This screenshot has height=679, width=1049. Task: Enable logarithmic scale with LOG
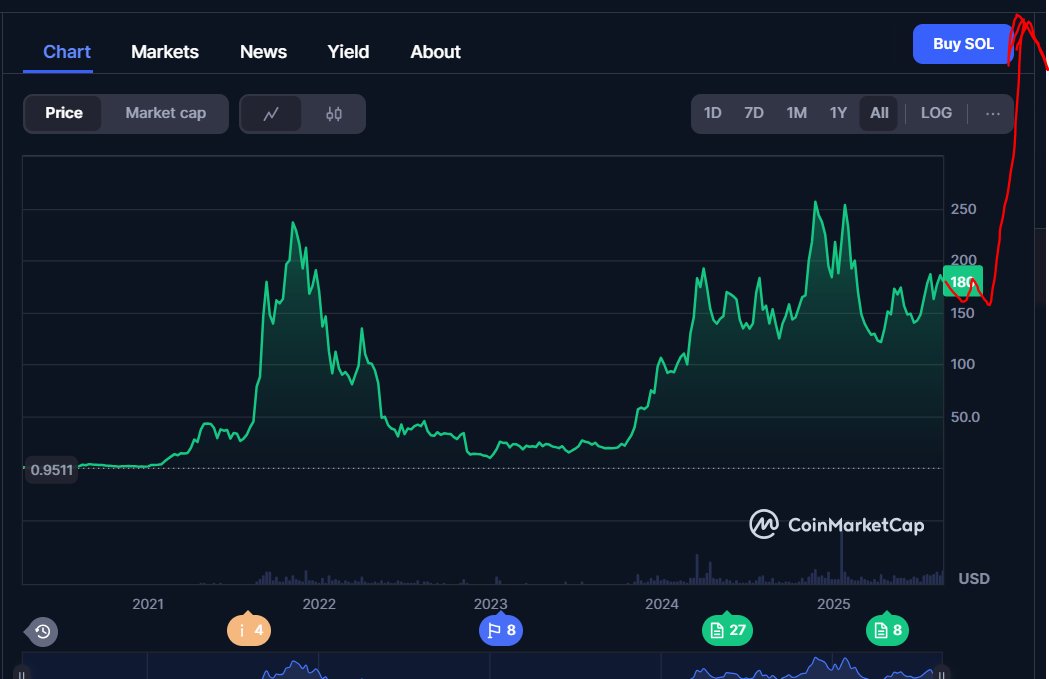click(936, 113)
